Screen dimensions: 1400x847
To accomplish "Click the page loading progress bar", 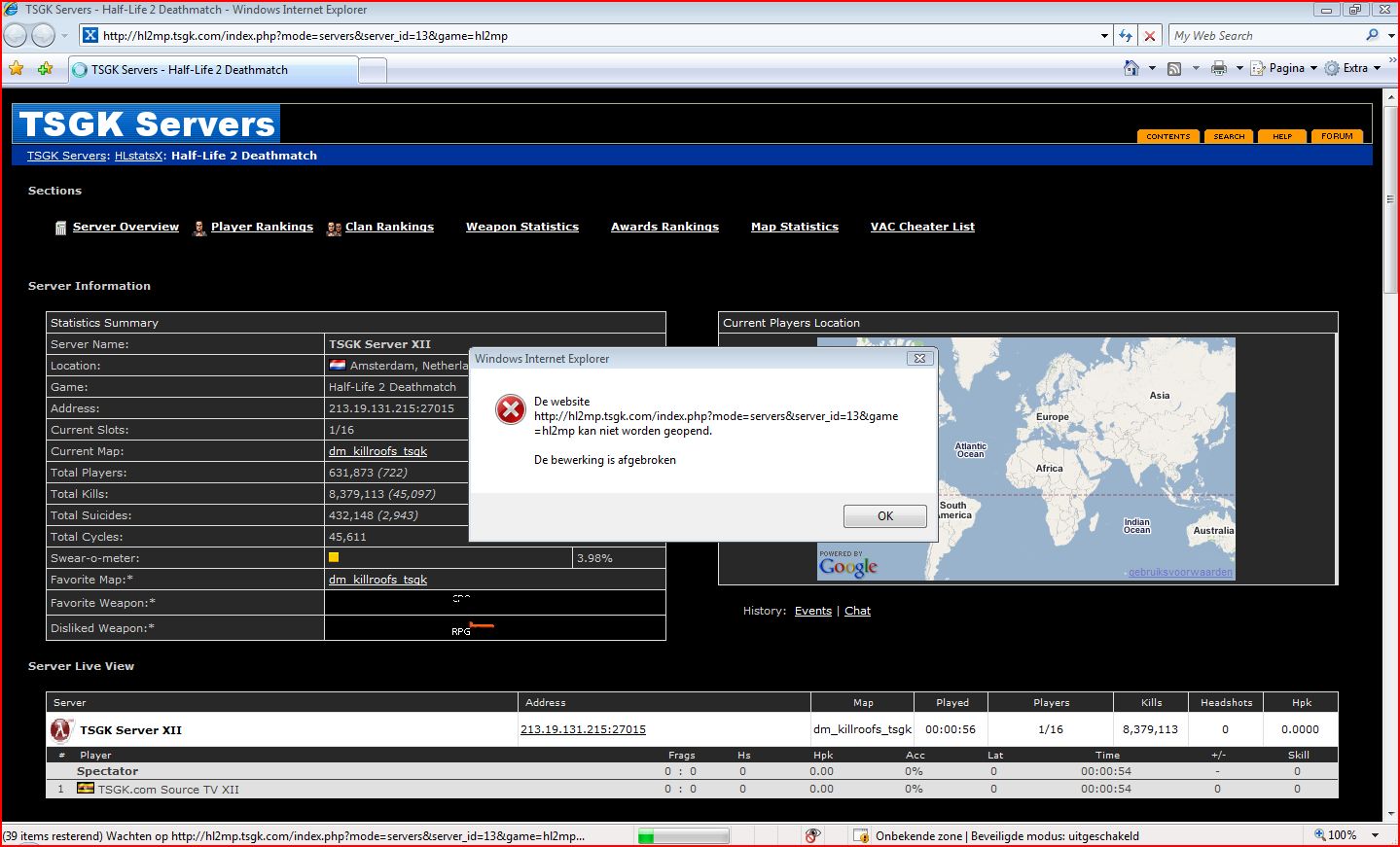I will pos(683,835).
